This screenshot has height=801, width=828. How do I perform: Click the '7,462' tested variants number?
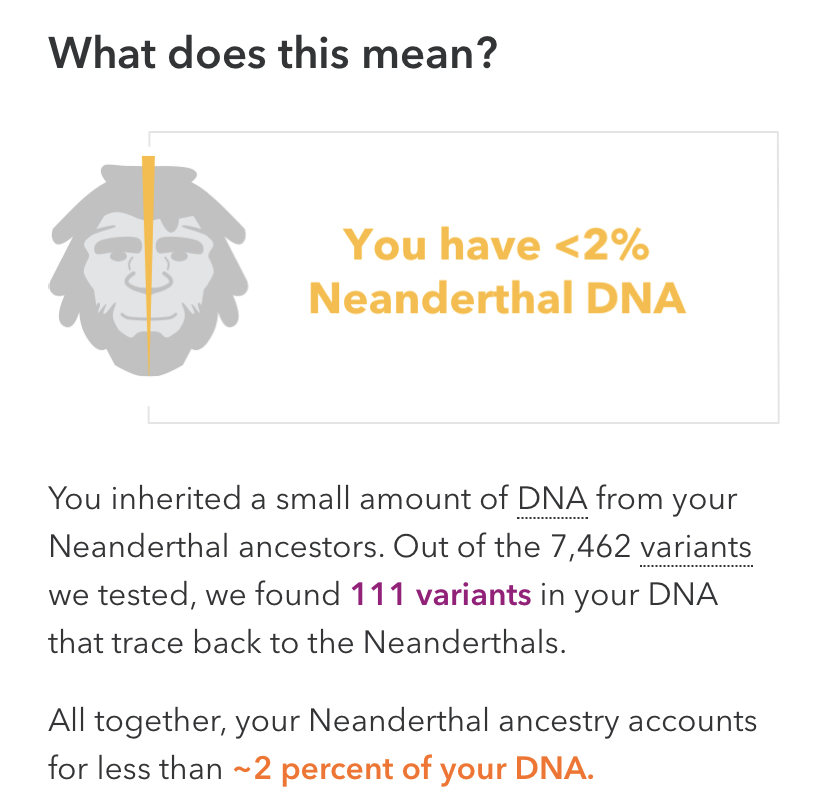(590, 547)
